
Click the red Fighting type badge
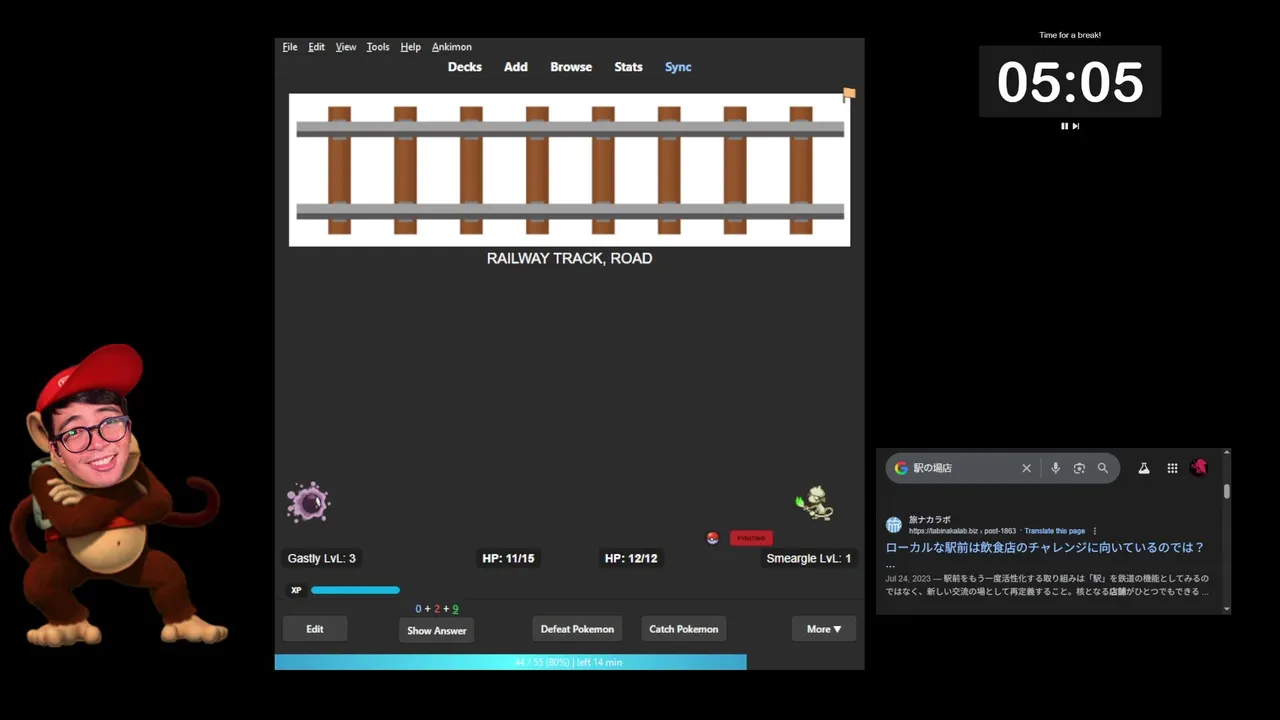coord(751,538)
